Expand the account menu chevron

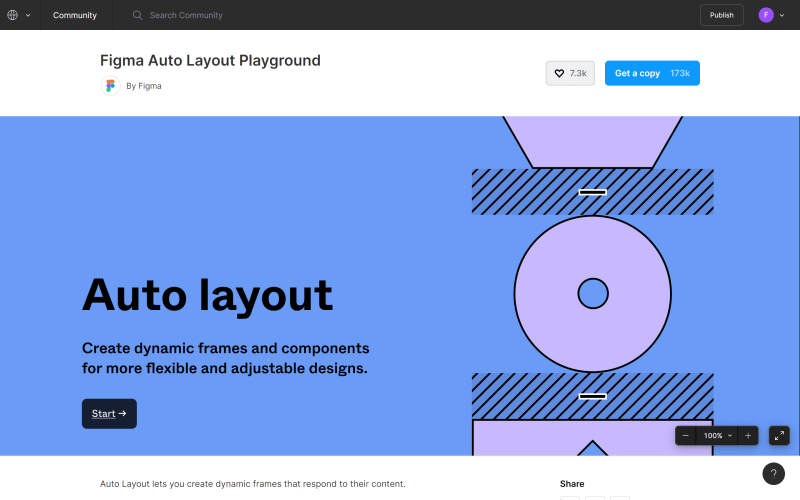tap(782, 15)
